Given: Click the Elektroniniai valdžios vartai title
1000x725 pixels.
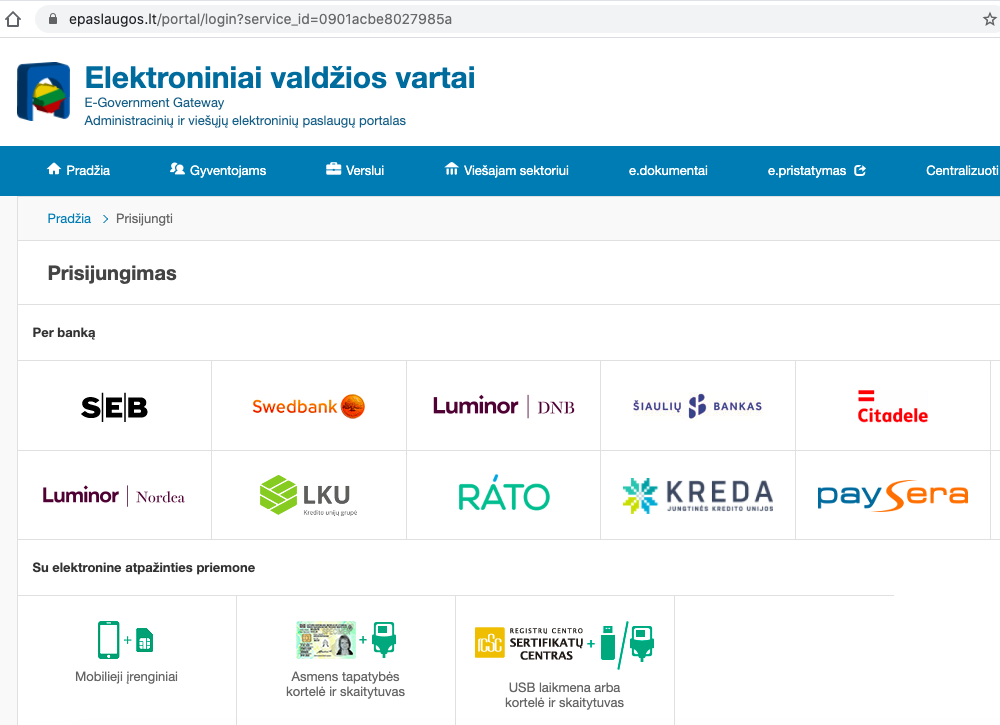Looking at the screenshot, I should pyautogui.click(x=280, y=78).
